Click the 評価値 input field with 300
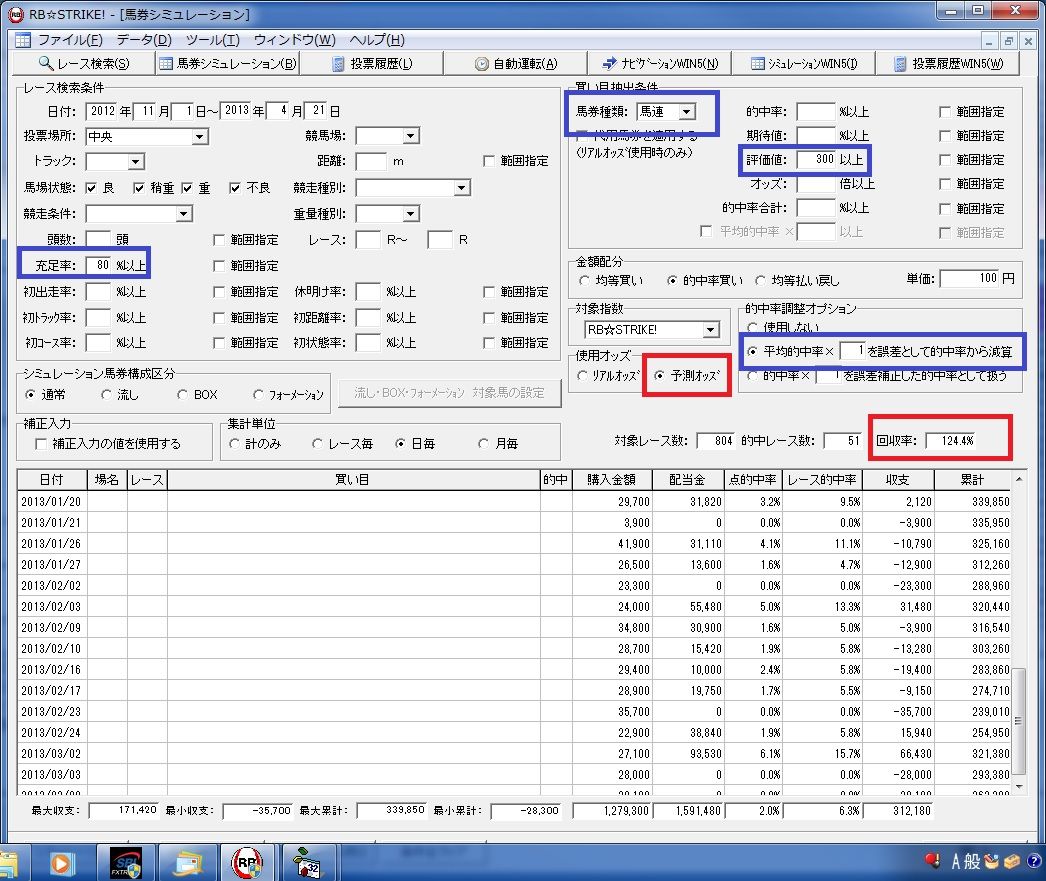This screenshot has height=881, width=1046. point(816,159)
